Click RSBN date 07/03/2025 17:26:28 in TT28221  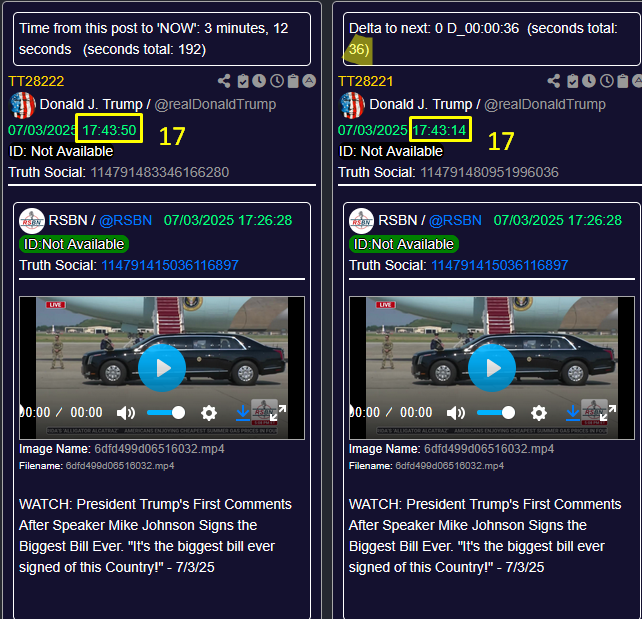(558, 220)
